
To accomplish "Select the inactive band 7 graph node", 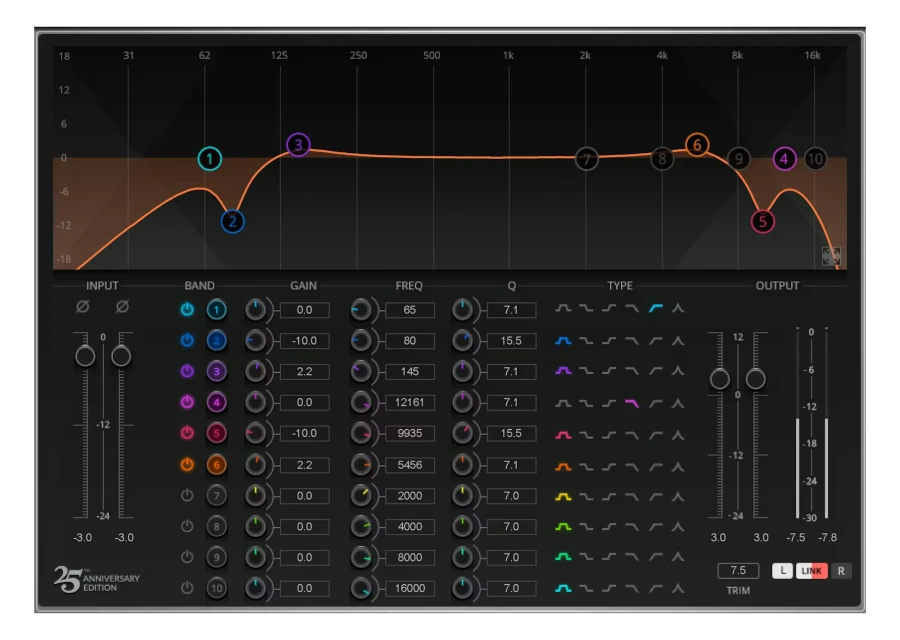I will [x=586, y=159].
